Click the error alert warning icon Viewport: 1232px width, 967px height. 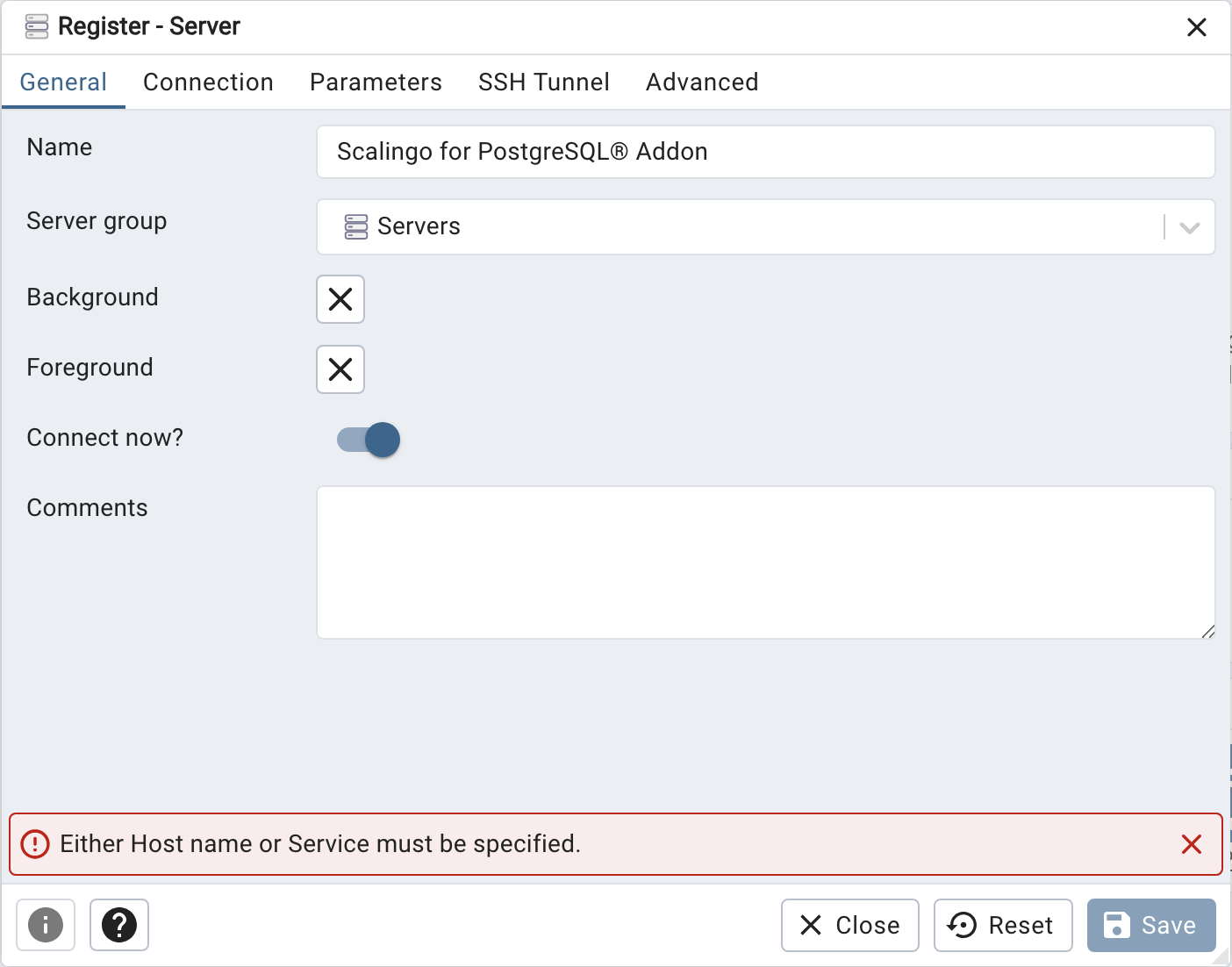(35, 844)
